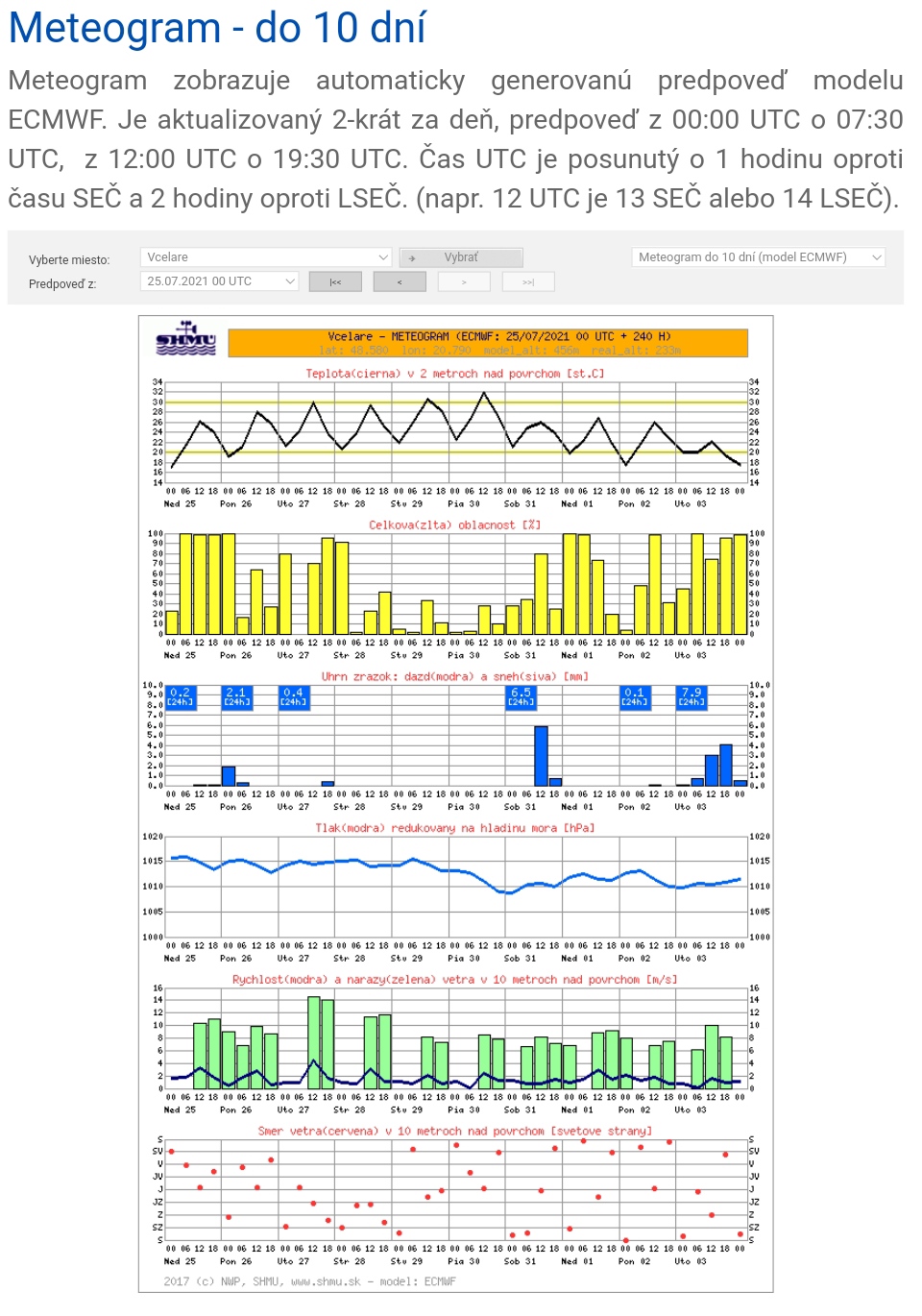The image size is (922, 1316).
Task: Click the wind direction chart title Smer vetra
Action: coord(454,1132)
